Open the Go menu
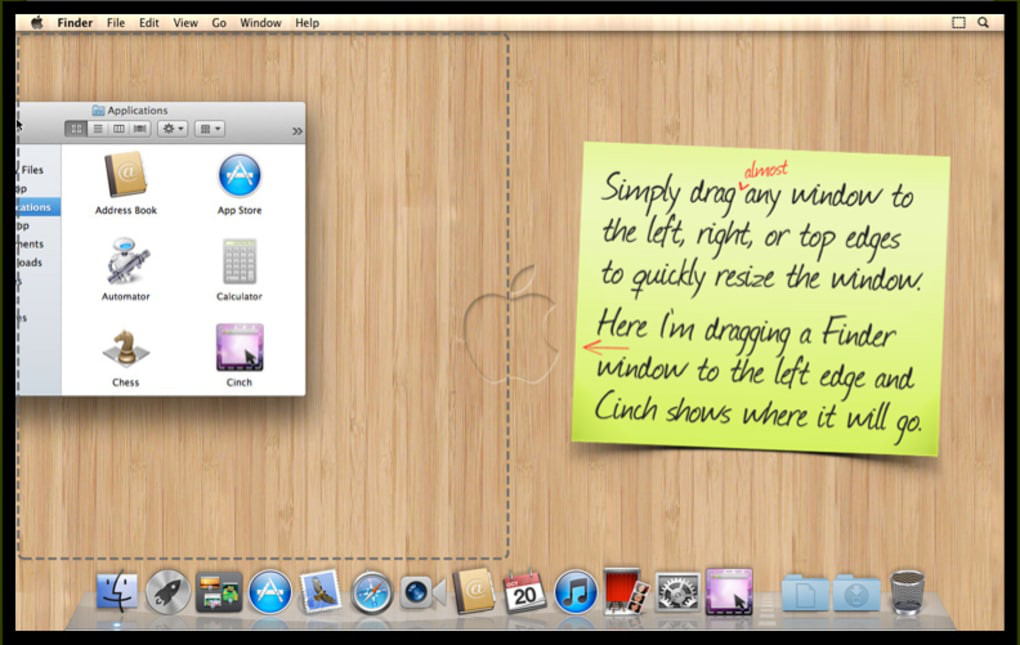 click(219, 22)
